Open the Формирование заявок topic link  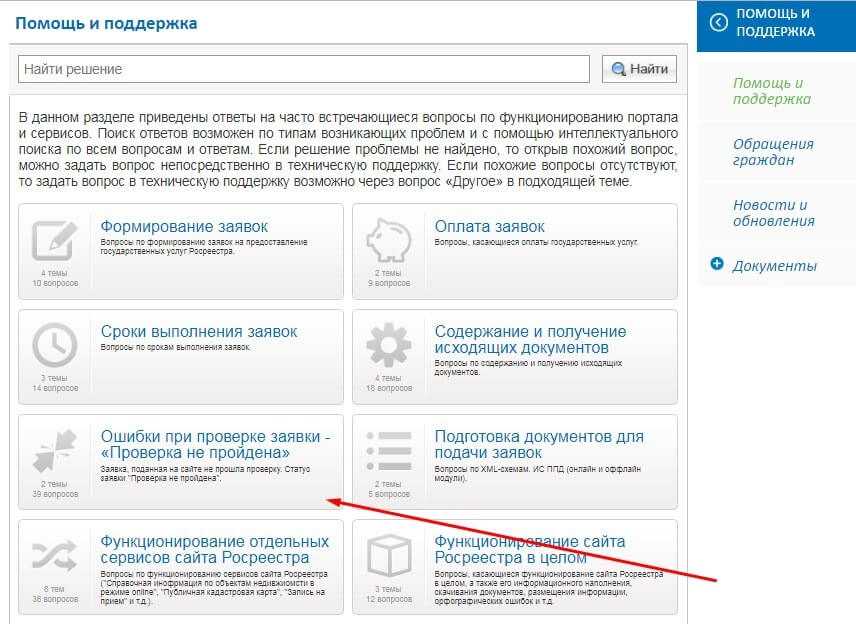tap(184, 226)
